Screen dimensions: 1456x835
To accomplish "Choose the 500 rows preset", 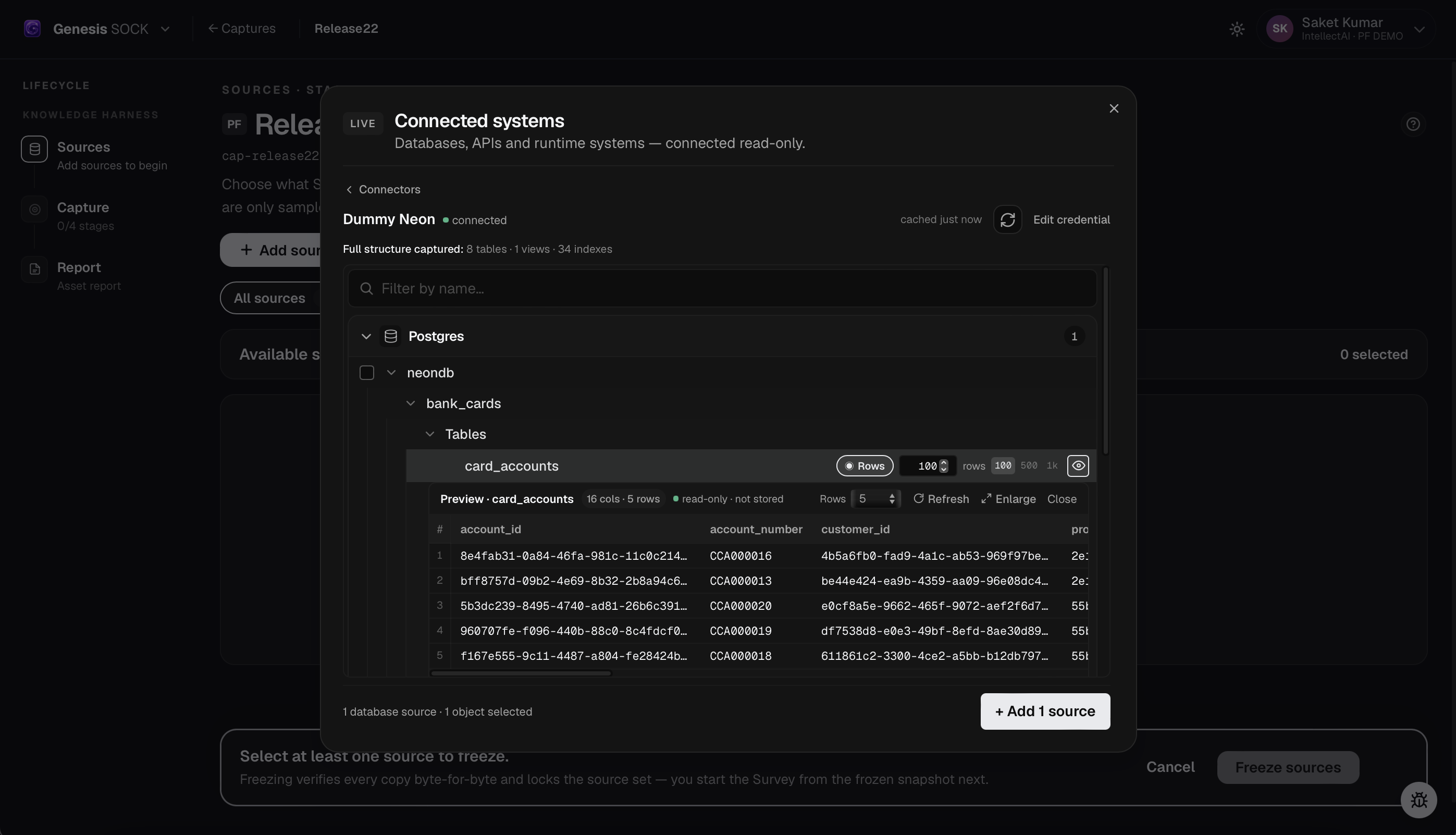I will tap(1029, 465).
